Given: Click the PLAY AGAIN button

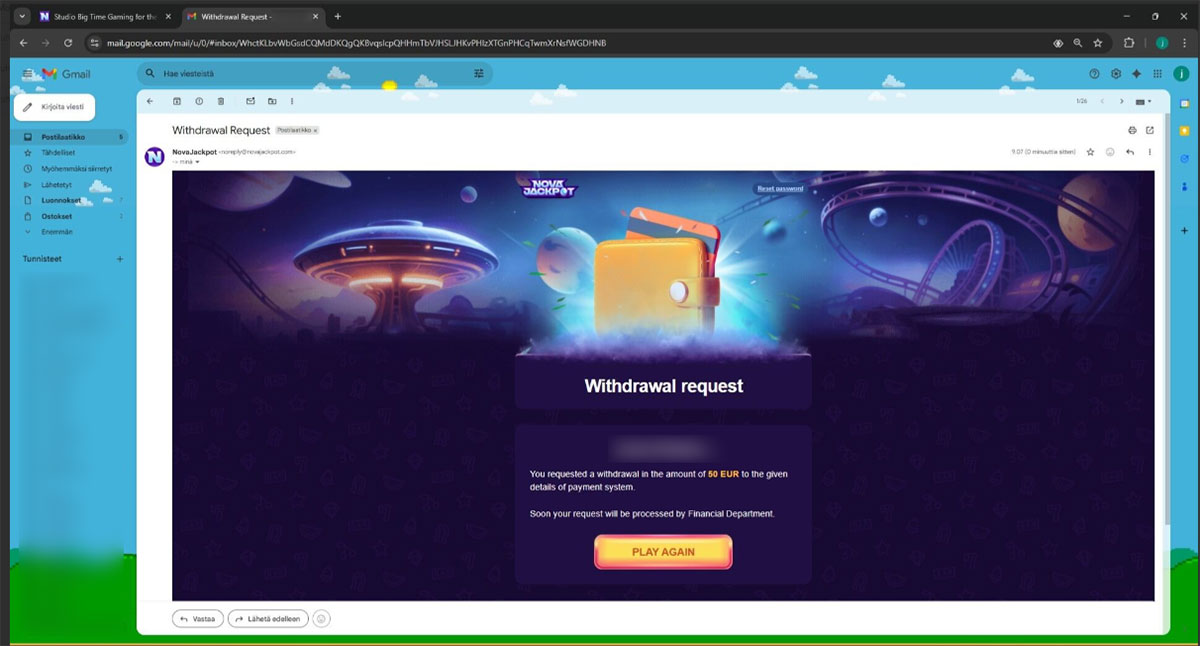Looking at the screenshot, I should coord(663,552).
